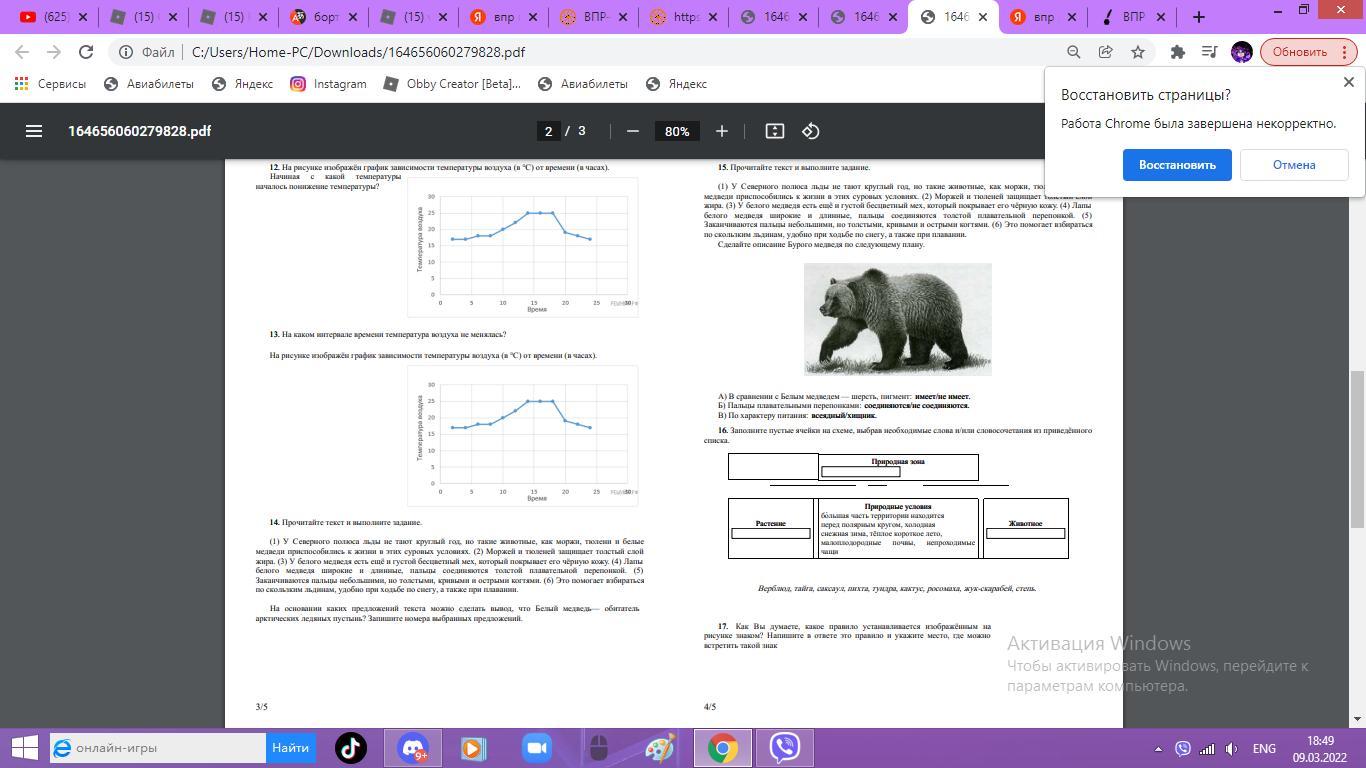This screenshot has width=1366, height=768.
Task: Click the Отмена button
Action: [x=1294, y=165]
